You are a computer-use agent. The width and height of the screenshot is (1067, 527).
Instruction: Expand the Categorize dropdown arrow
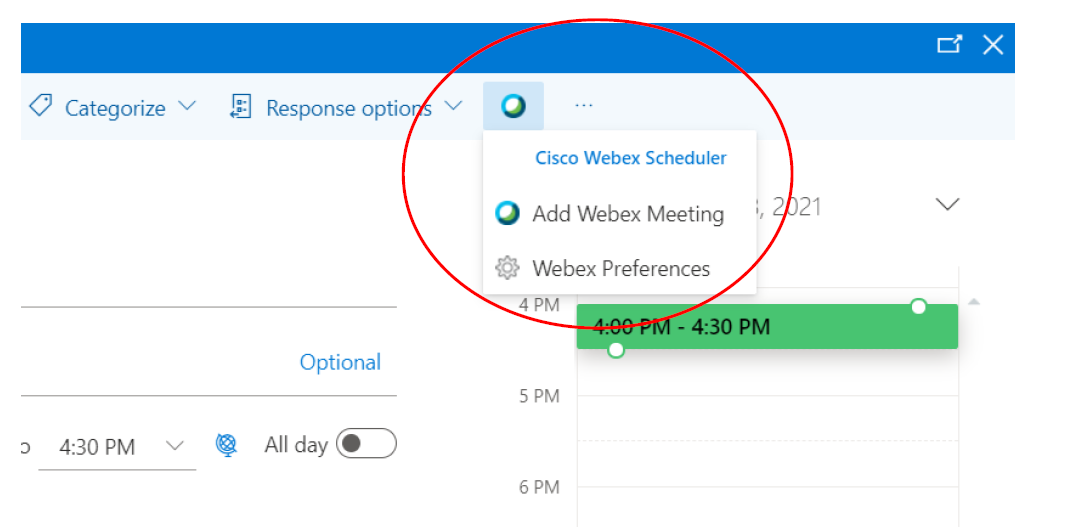point(187,106)
